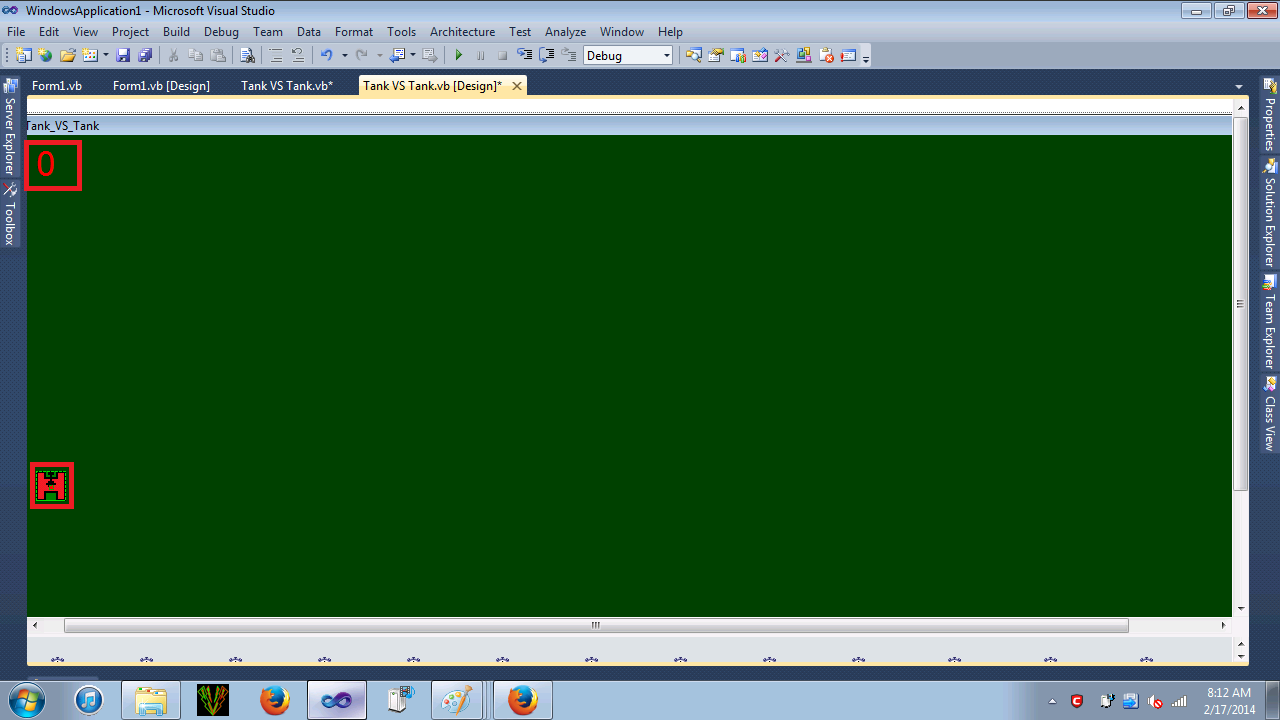Screen dimensions: 1280x720
Task: Click the Step Over icon
Action: click(x=547, y=56)
